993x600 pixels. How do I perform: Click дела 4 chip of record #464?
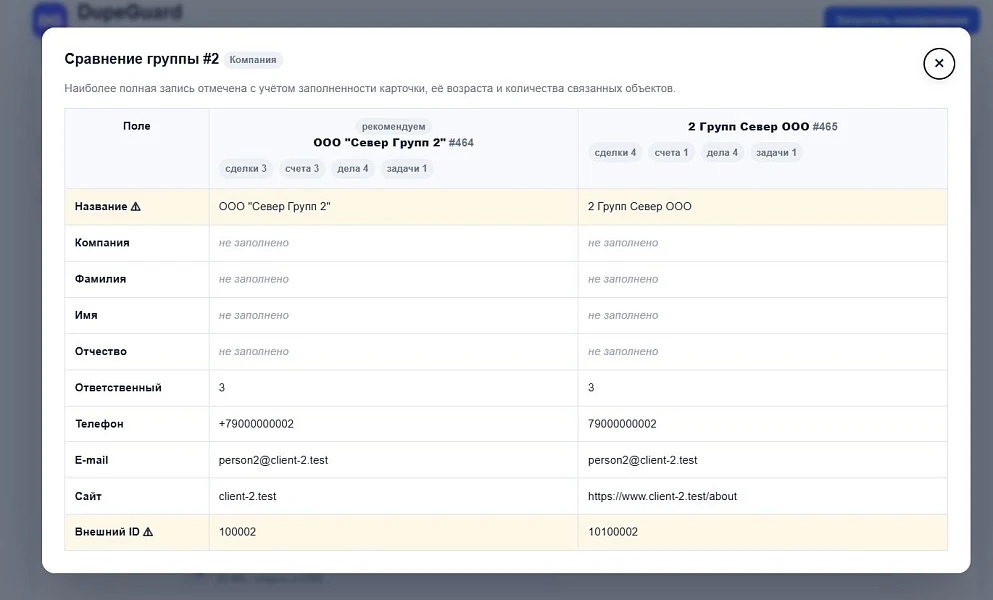353,169
